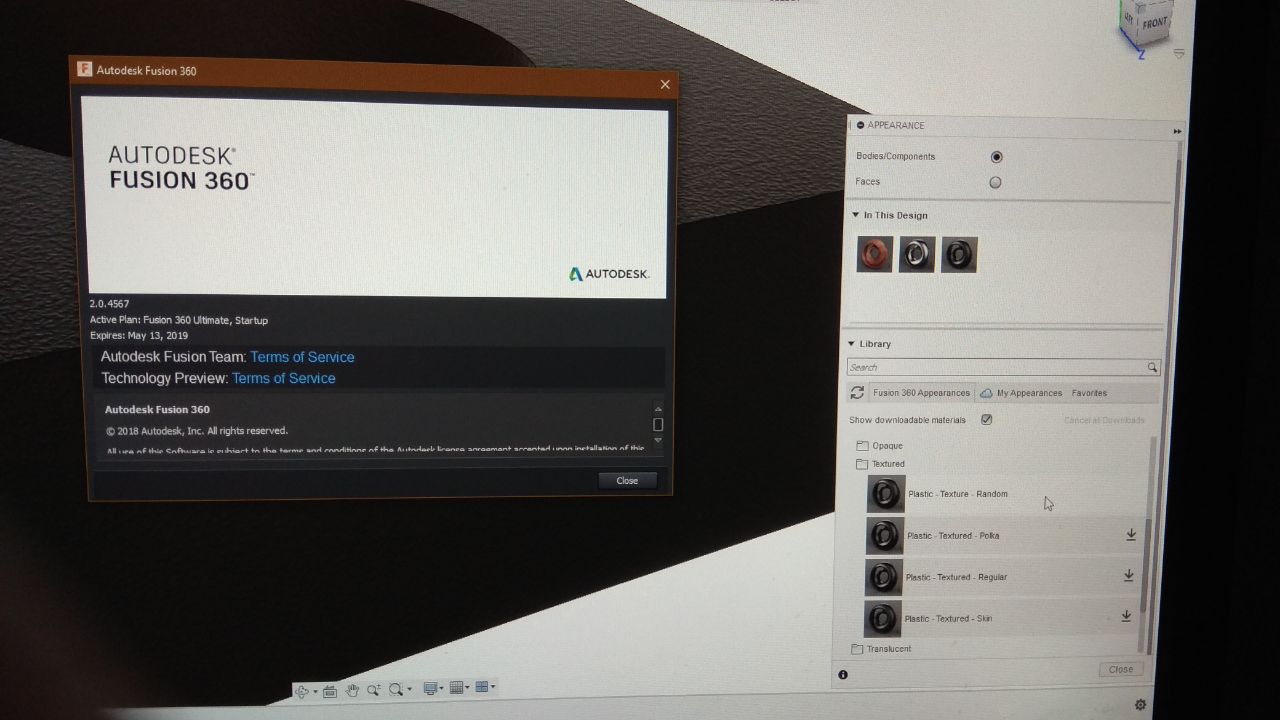Screen dimensions: 1280x720
Task: Open the Zoom Window dropdown arrow
Action: point(410,689)
